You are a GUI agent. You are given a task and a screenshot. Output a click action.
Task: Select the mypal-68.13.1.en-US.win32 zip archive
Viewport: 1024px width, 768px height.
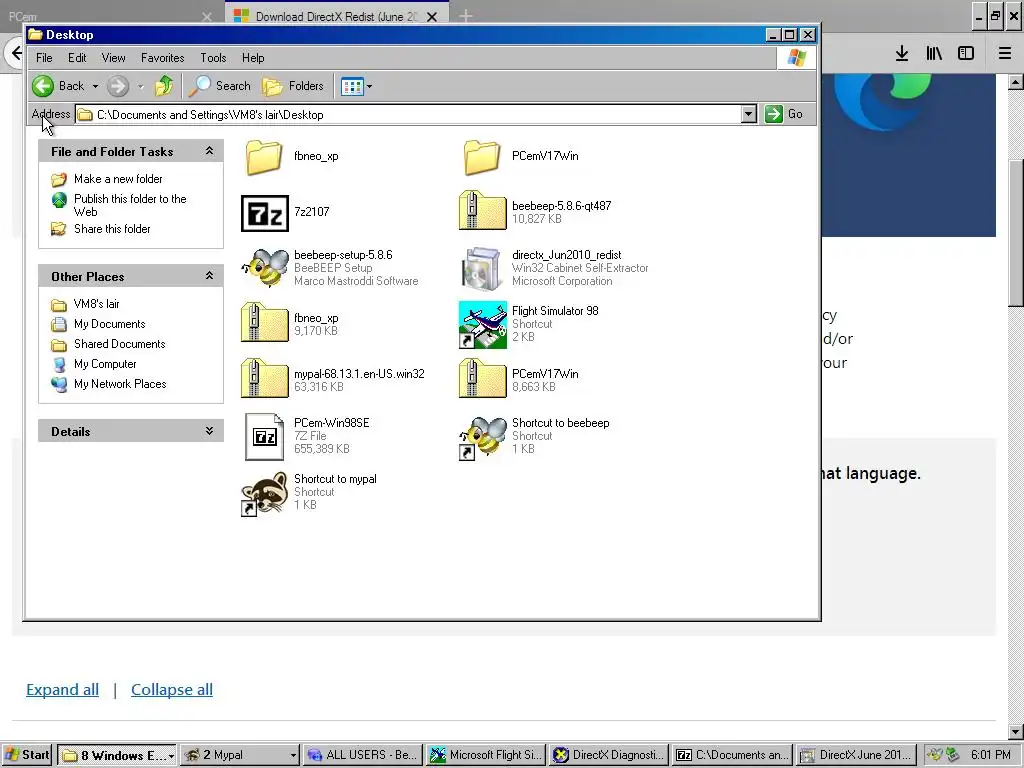pos(264,379)
